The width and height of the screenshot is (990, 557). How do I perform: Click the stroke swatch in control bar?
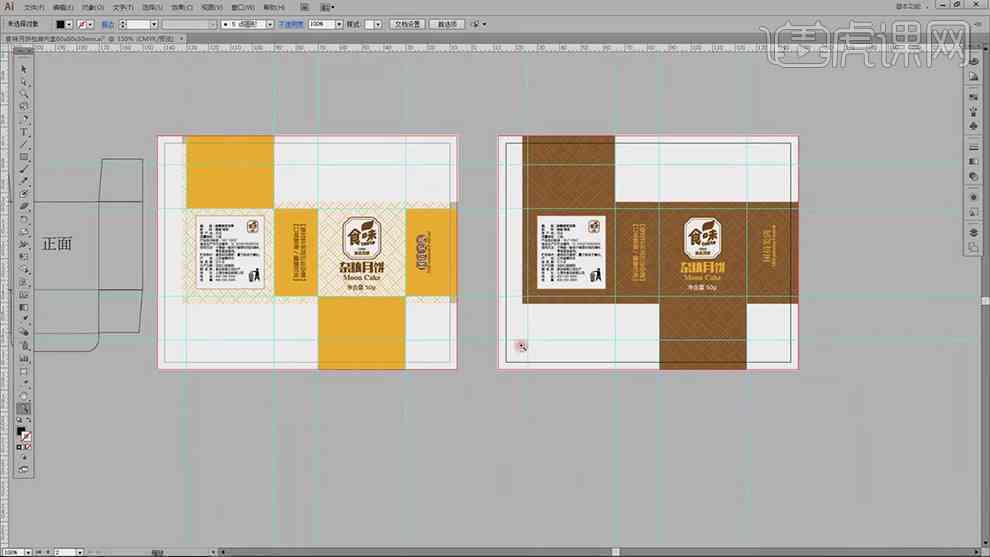(x=82, y=24)
